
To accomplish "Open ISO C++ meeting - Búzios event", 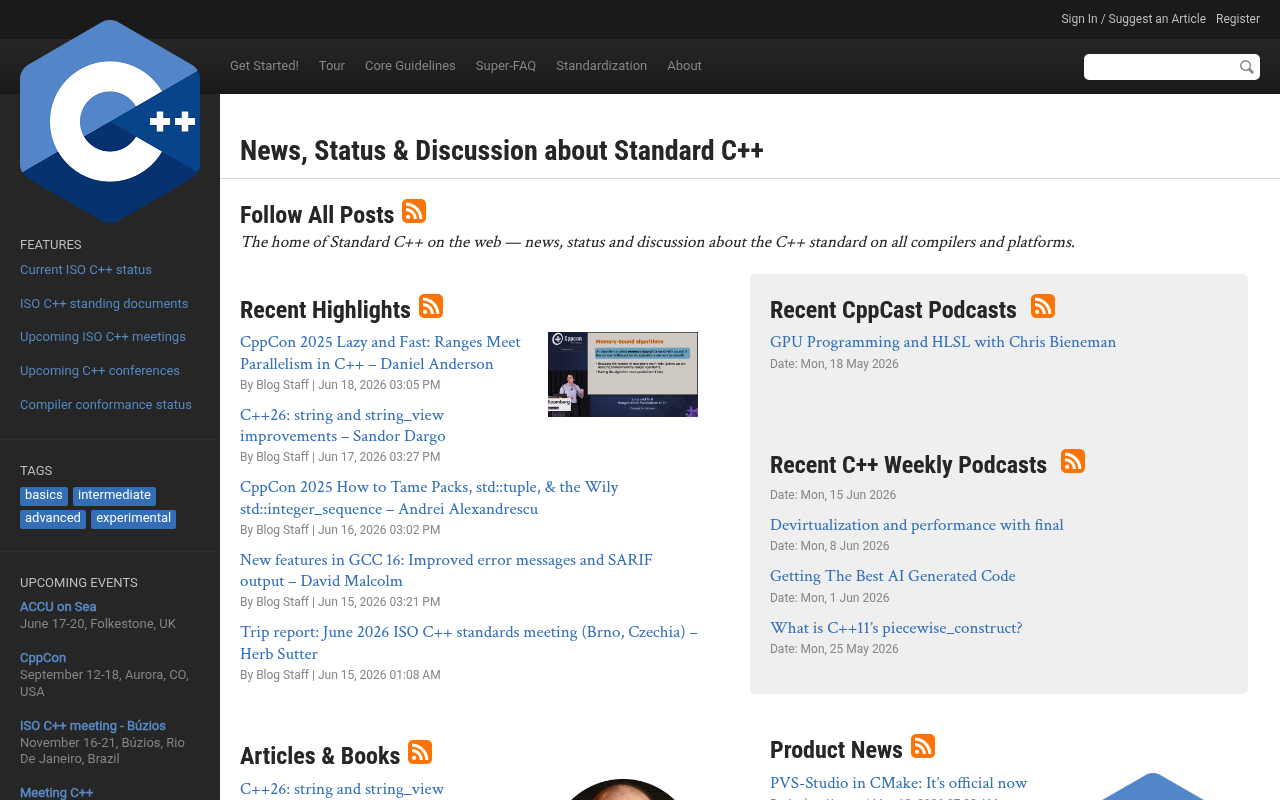I will click(x=93, y=726).
